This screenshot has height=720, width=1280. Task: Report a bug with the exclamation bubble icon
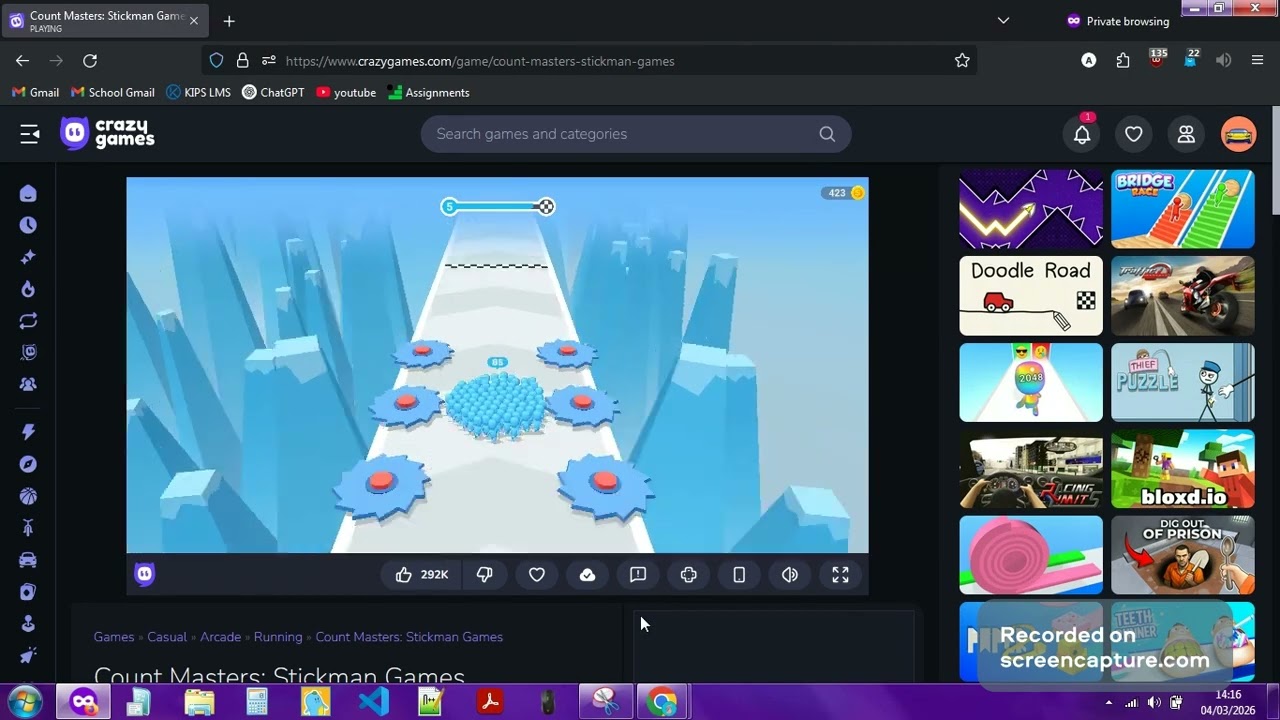638,575
